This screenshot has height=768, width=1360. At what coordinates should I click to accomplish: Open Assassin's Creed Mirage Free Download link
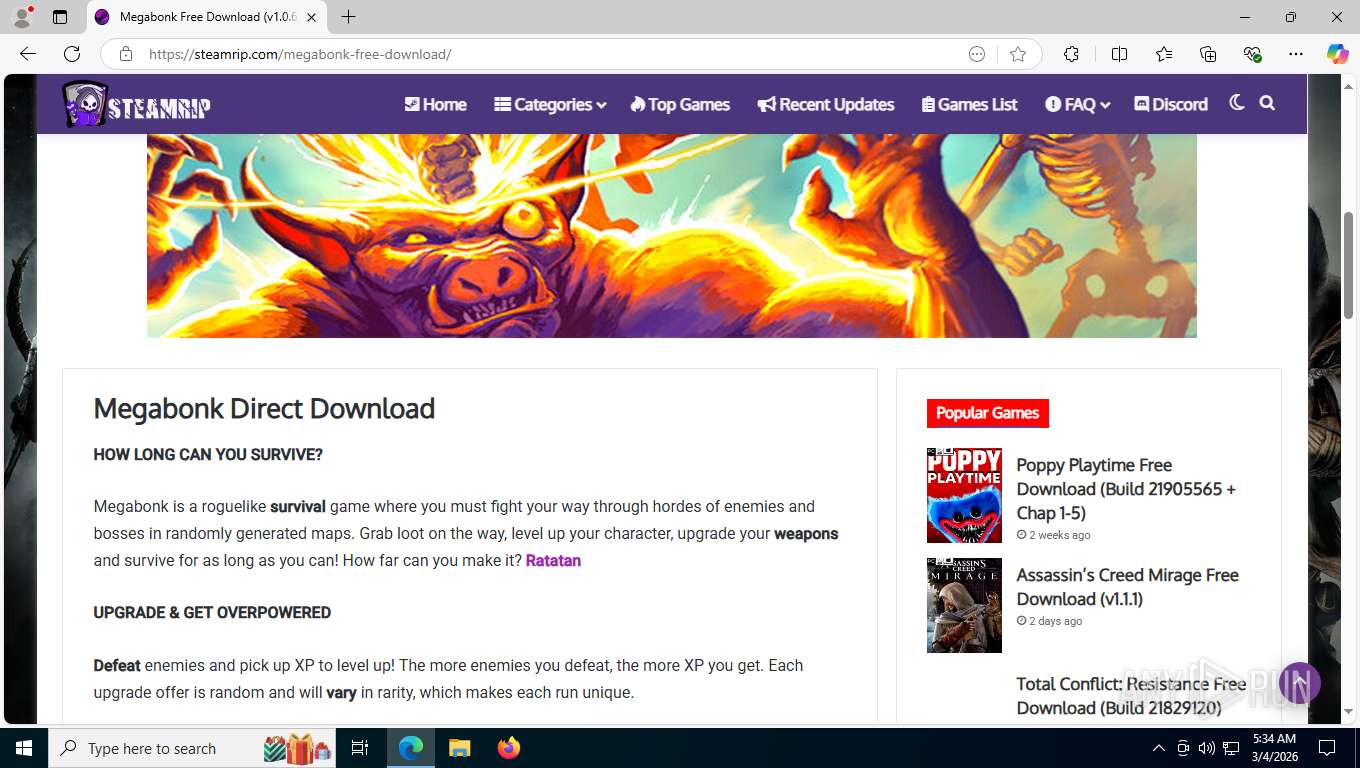(x=1127, y=587)
